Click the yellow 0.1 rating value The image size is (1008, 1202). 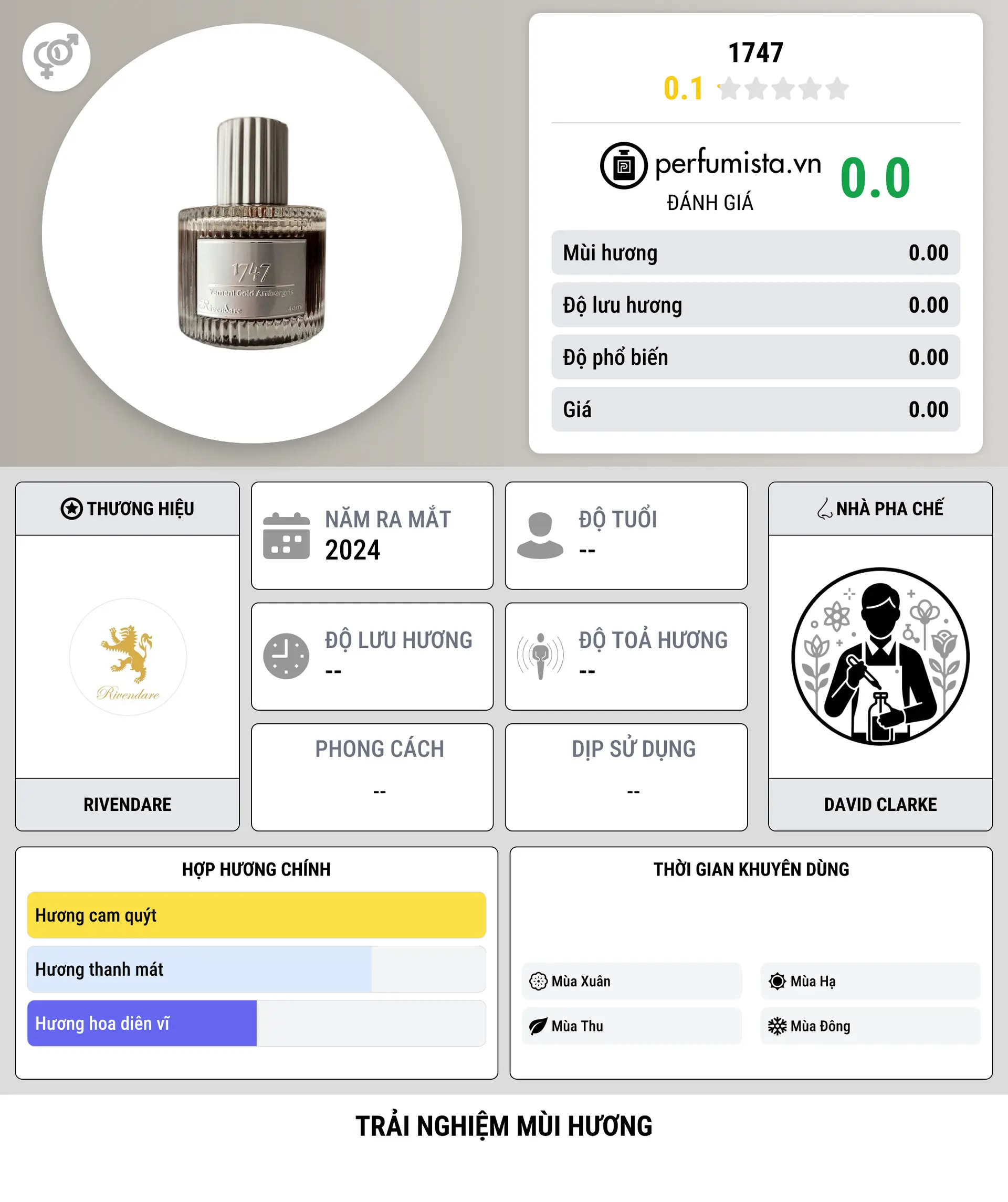point(683,89)
